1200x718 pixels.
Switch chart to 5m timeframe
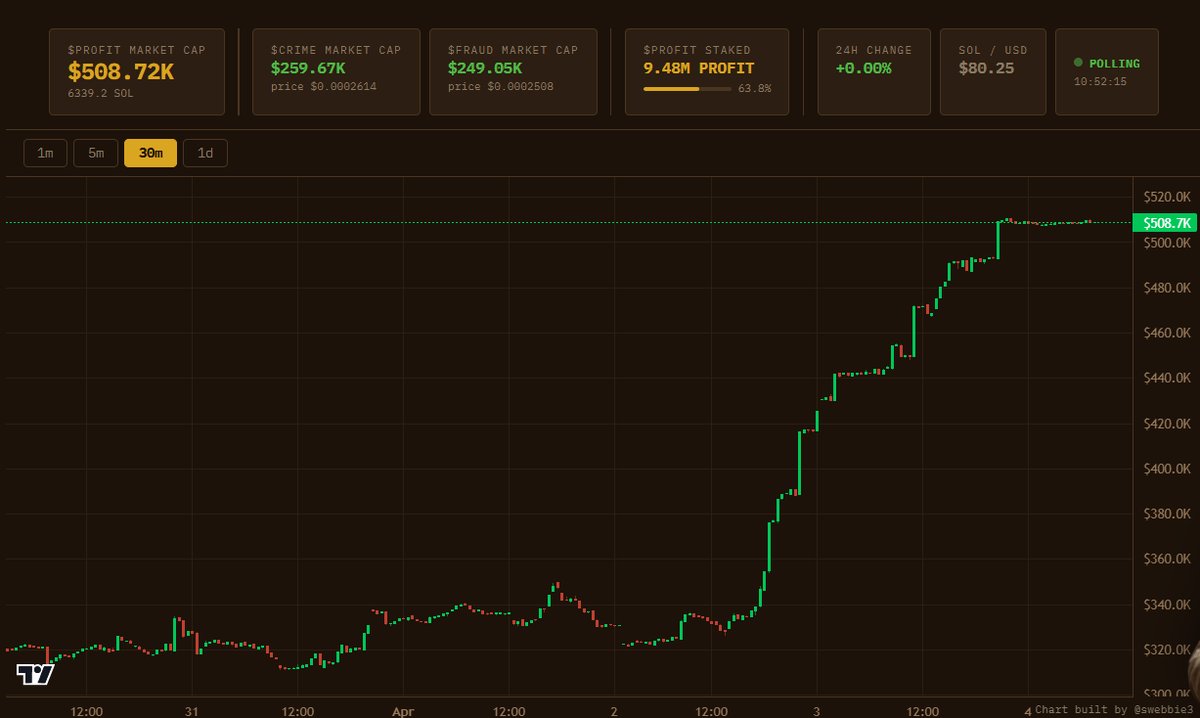(96, 153)
